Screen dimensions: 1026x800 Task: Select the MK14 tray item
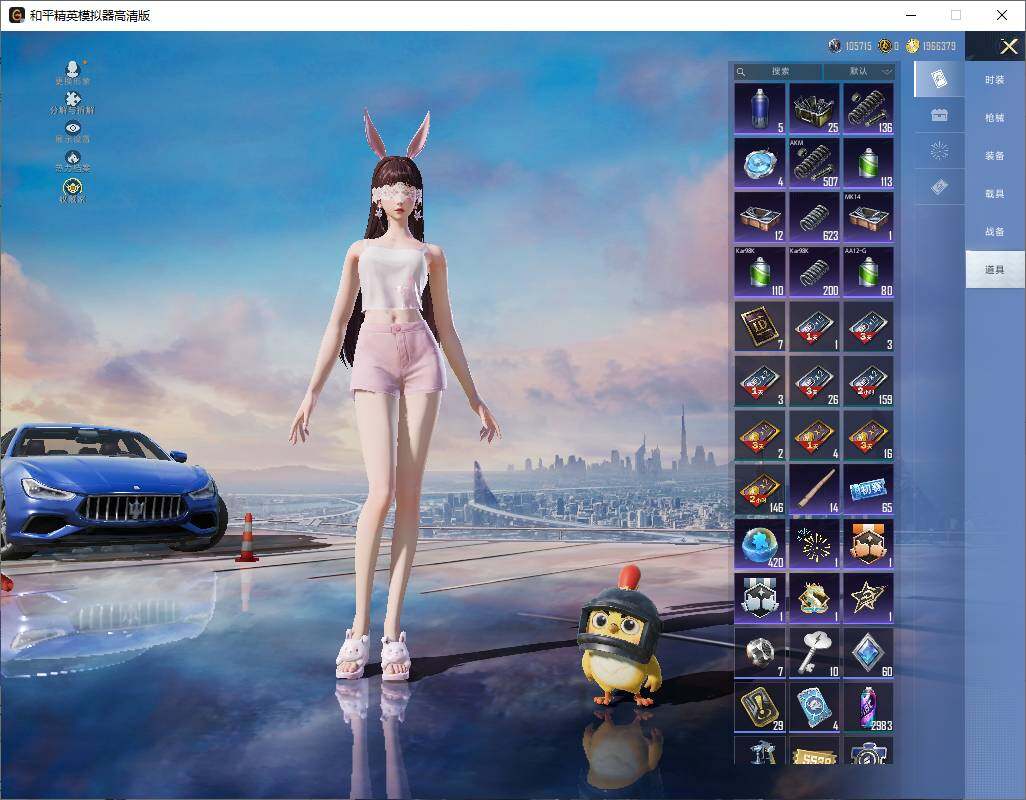coord(868,217)
